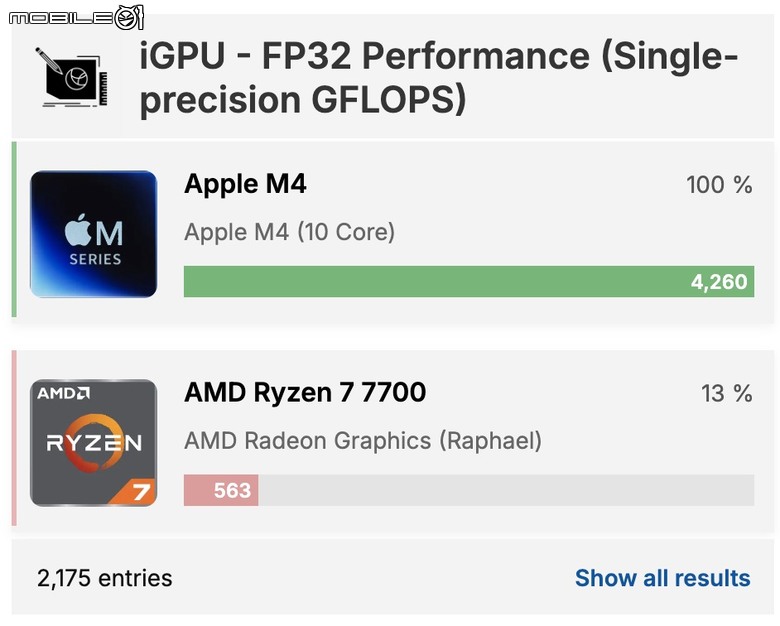
Task: Click Show all results link
Action: coord(663,578)
